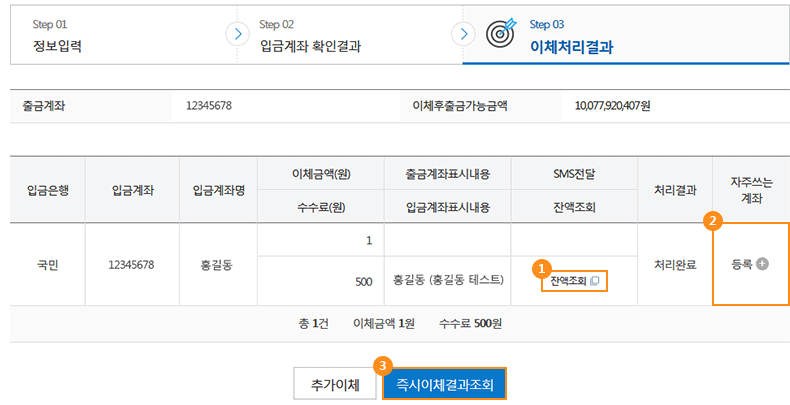The height and width of the screenshot is (405, 790).
Task: Click the SMS전달 header
Action: [x=574, y=174]
